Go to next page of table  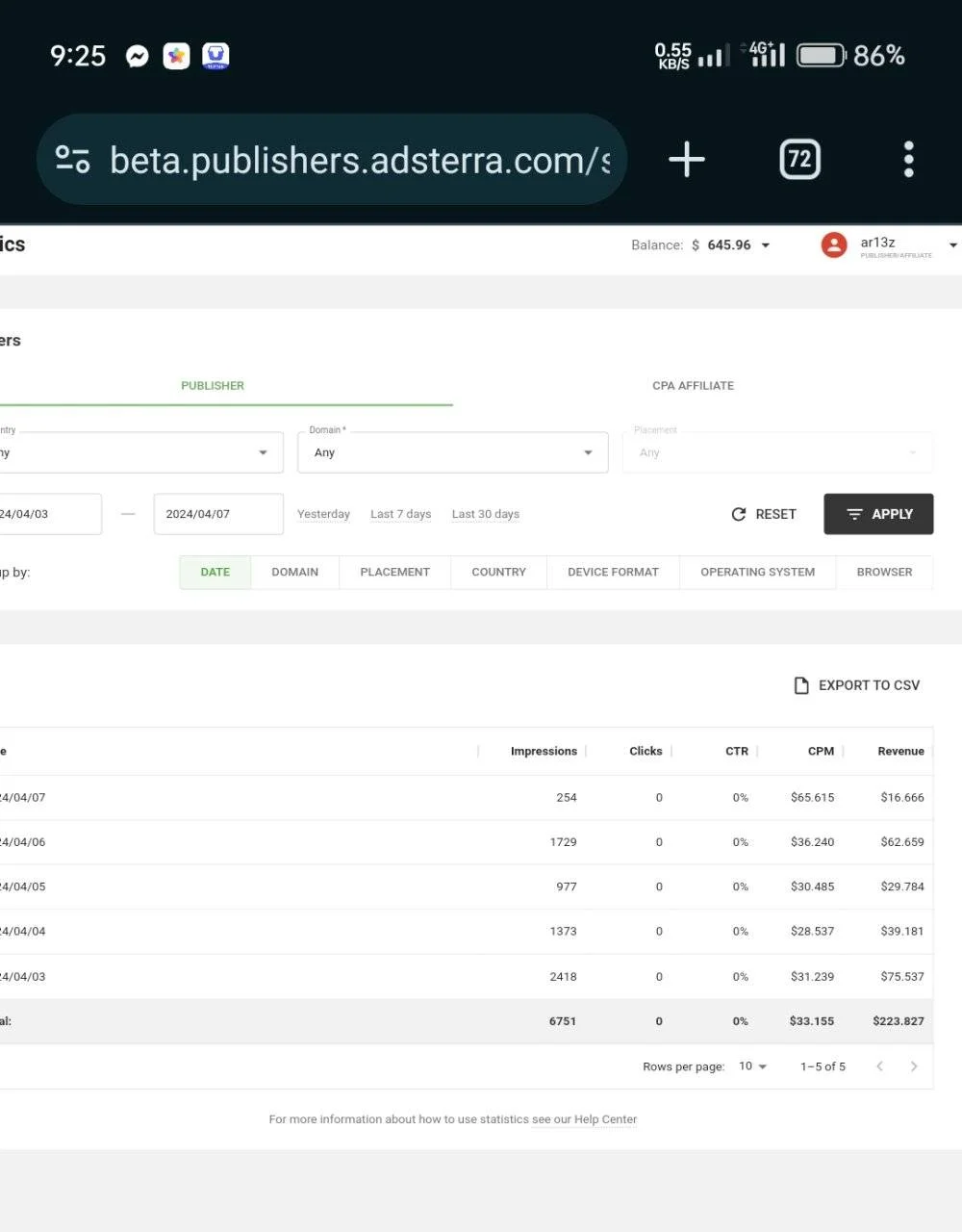click(x=914, y=1066)
